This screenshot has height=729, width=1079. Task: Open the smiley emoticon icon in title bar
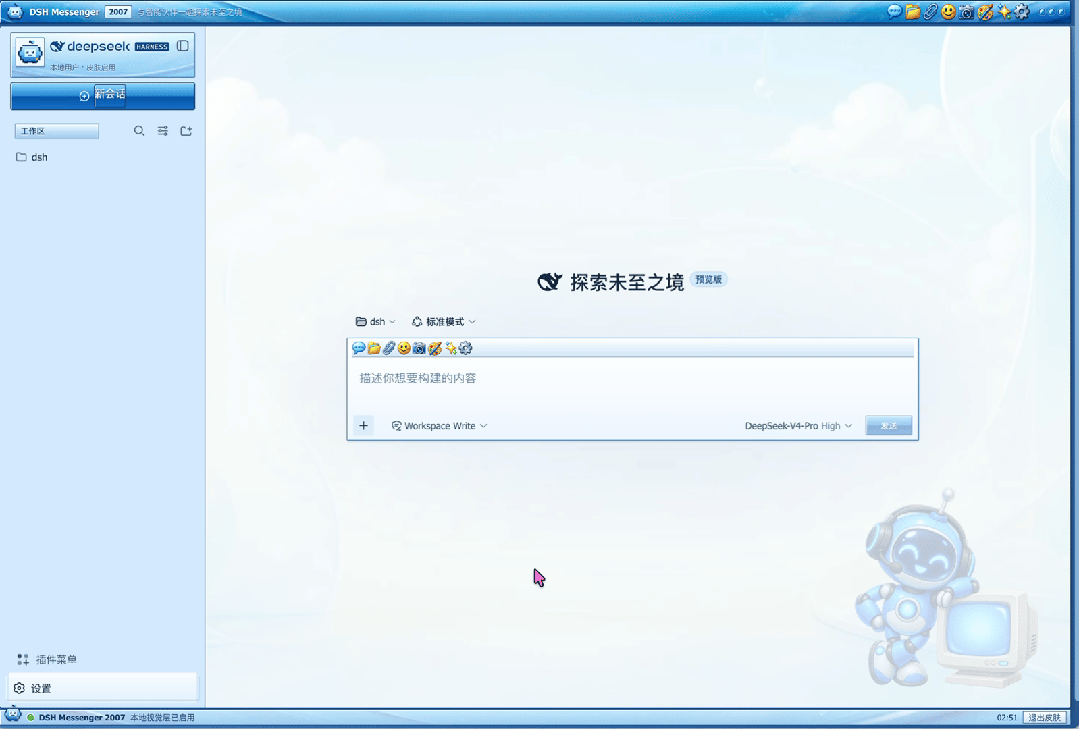point(948,12)
